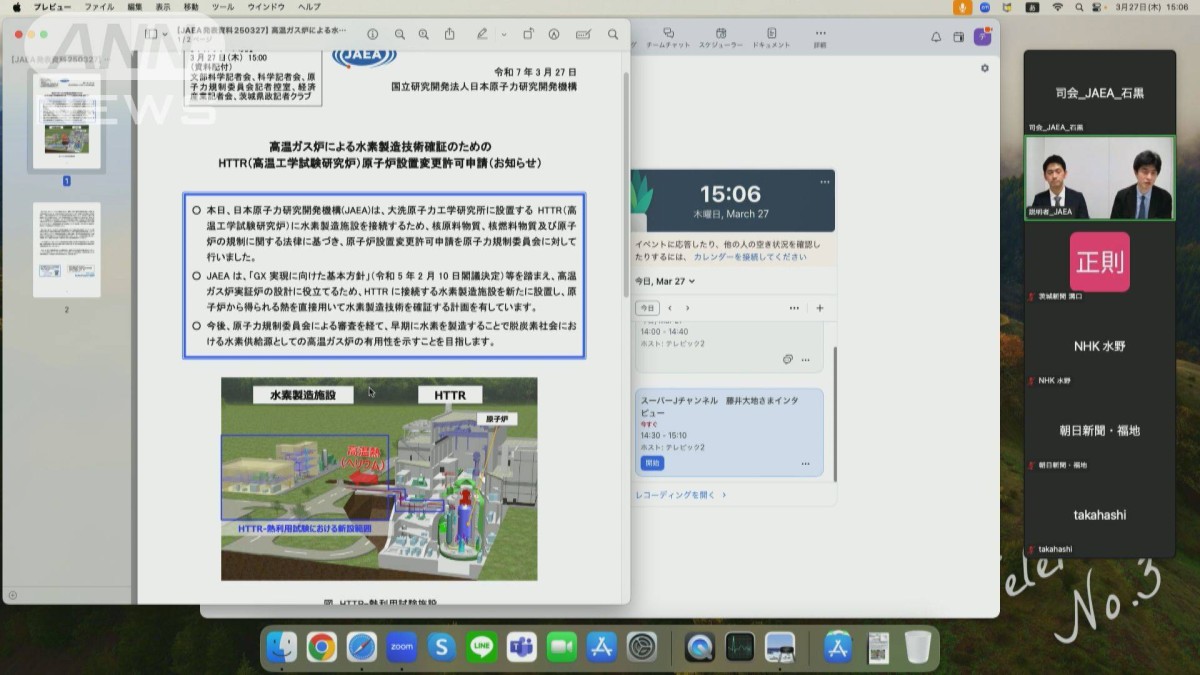The width and height of the screenshot is (1200, 675).
Task: Open search in Preview toolbar
Action: click(x=613, y=34)
